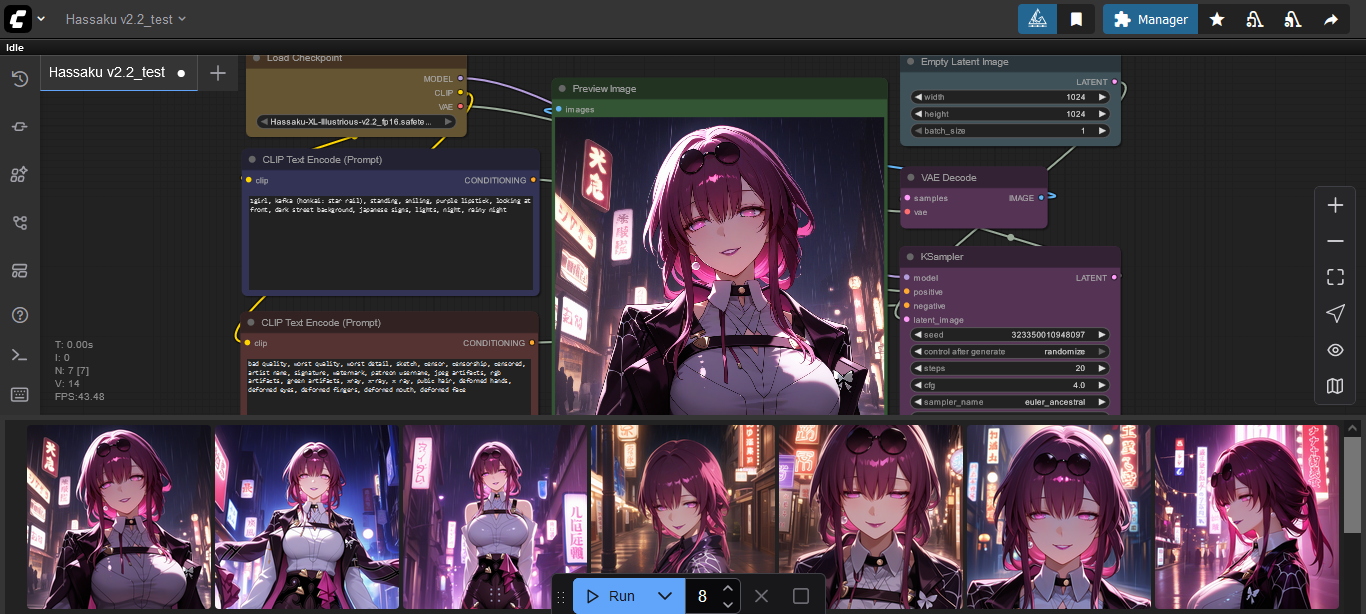Click the workflow history icon in the sidebar
Image resolution: width=1366 pixels, height=614 pixels.
19,78
